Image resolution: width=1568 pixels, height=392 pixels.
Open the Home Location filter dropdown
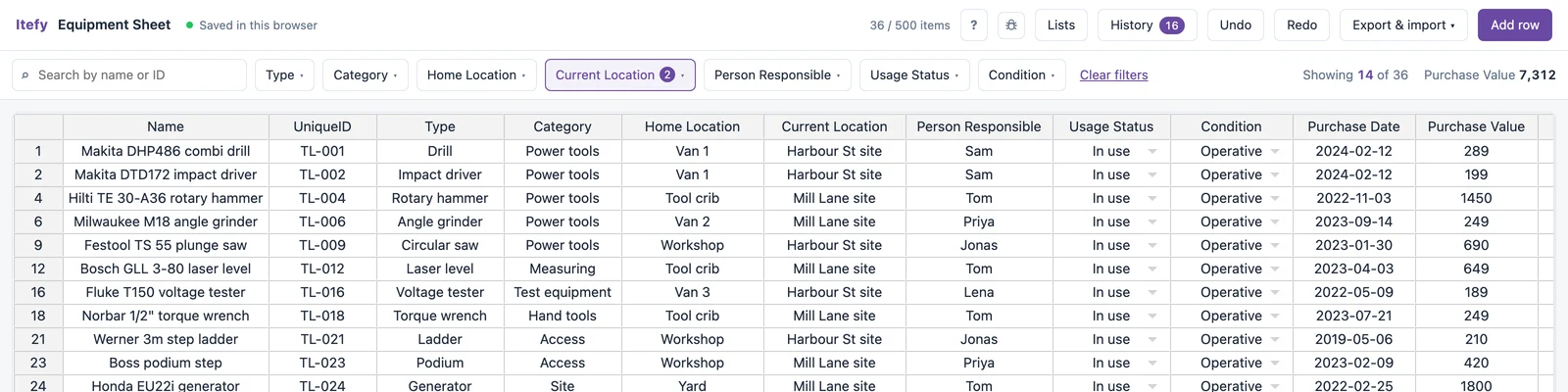tap(476, 75)
